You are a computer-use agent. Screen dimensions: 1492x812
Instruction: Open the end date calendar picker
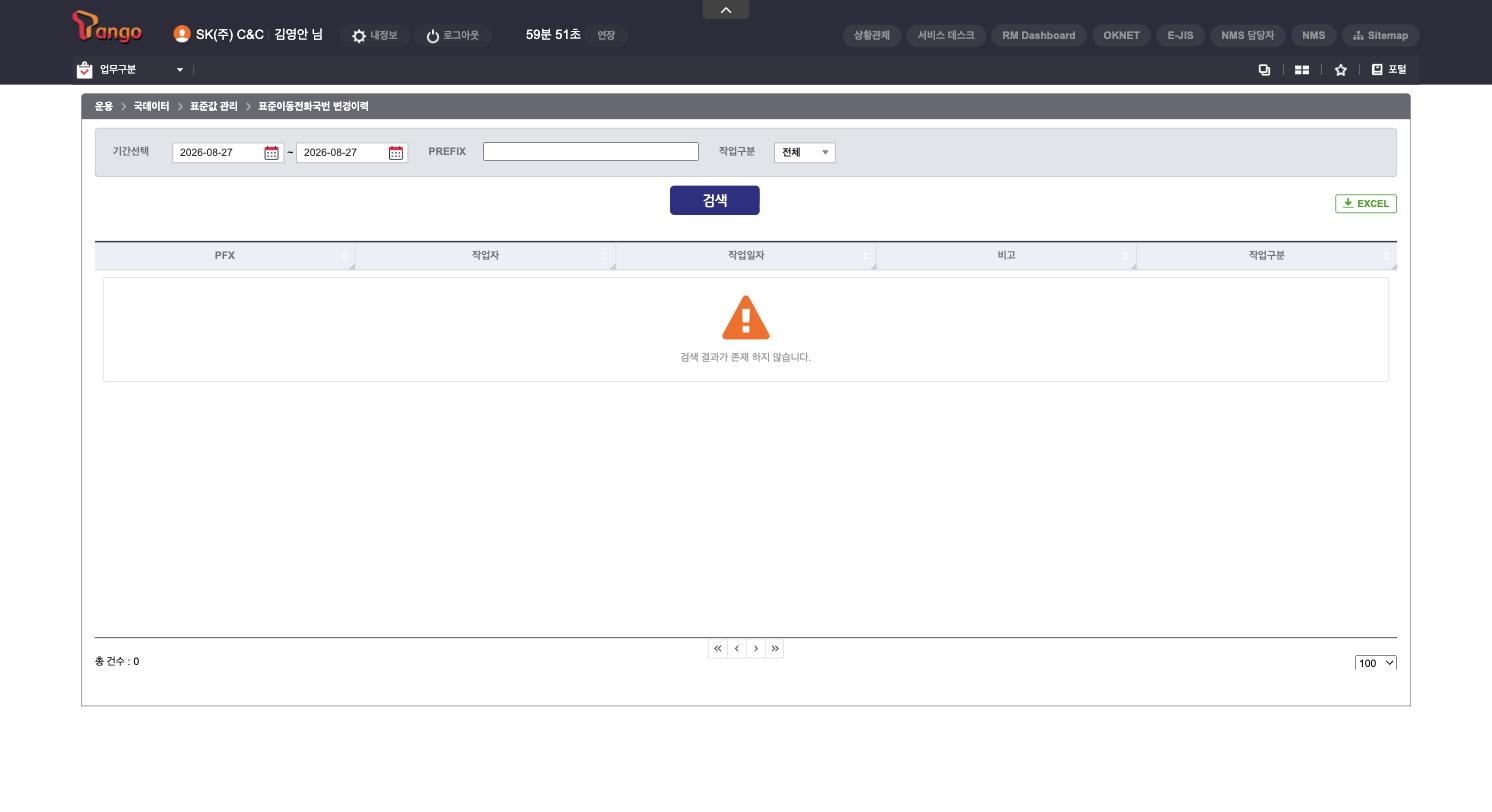pyautogui.click(x=395, y=153)
